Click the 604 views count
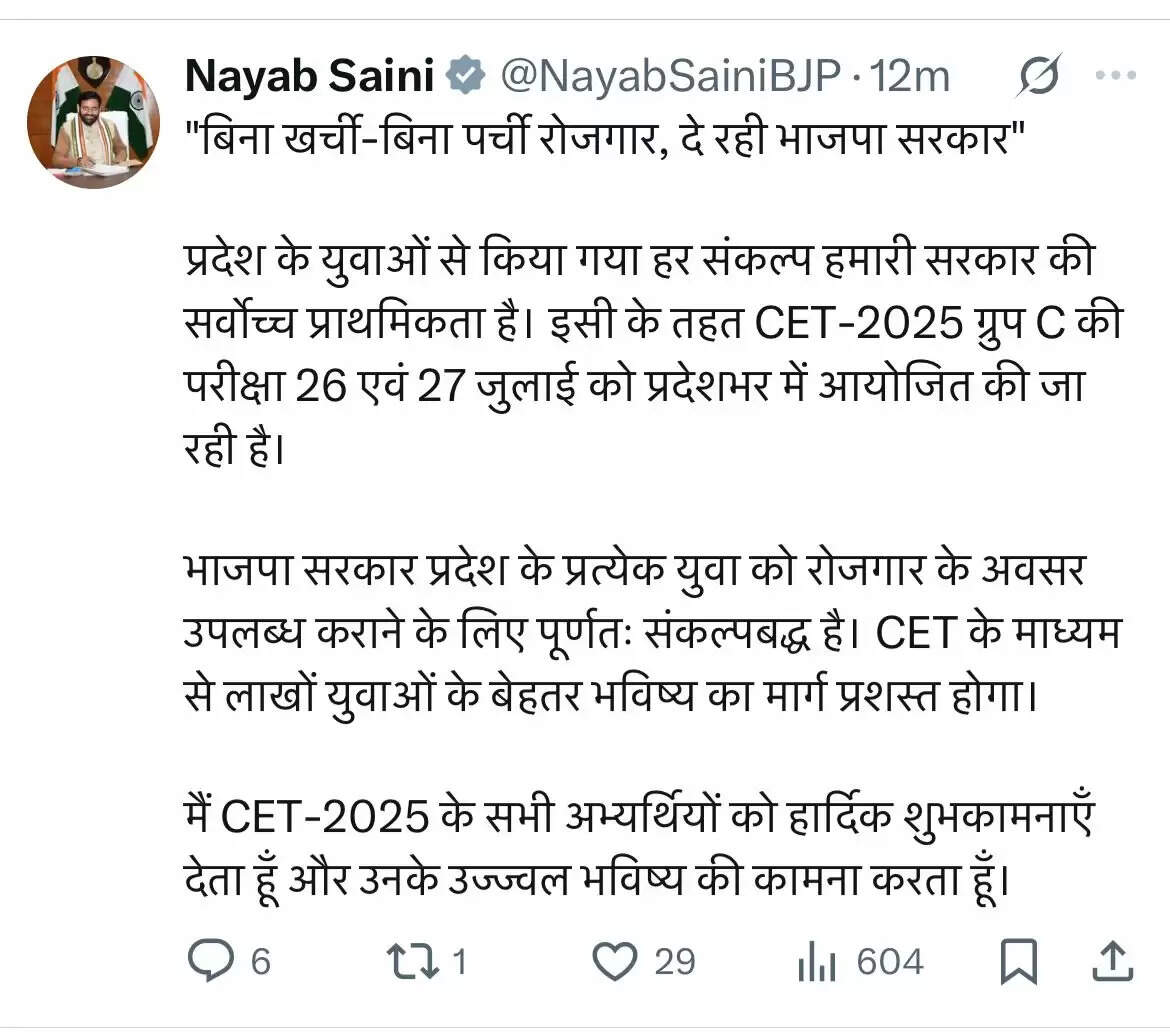The width and height of the screenshot is (1170, 1033). point(890,962)
